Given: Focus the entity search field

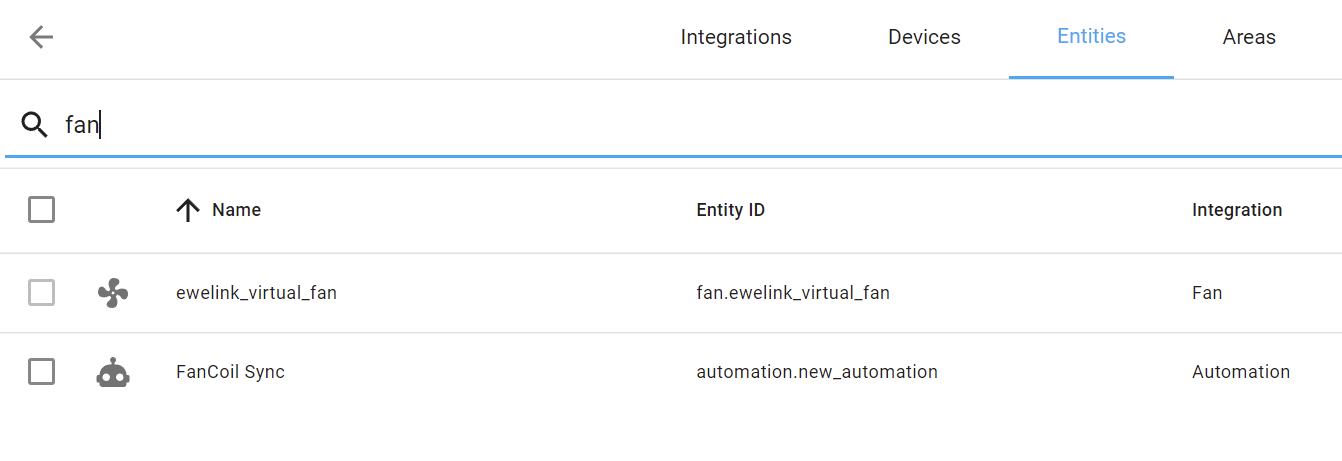Looking at the screenshot, I should coord(600,125).
